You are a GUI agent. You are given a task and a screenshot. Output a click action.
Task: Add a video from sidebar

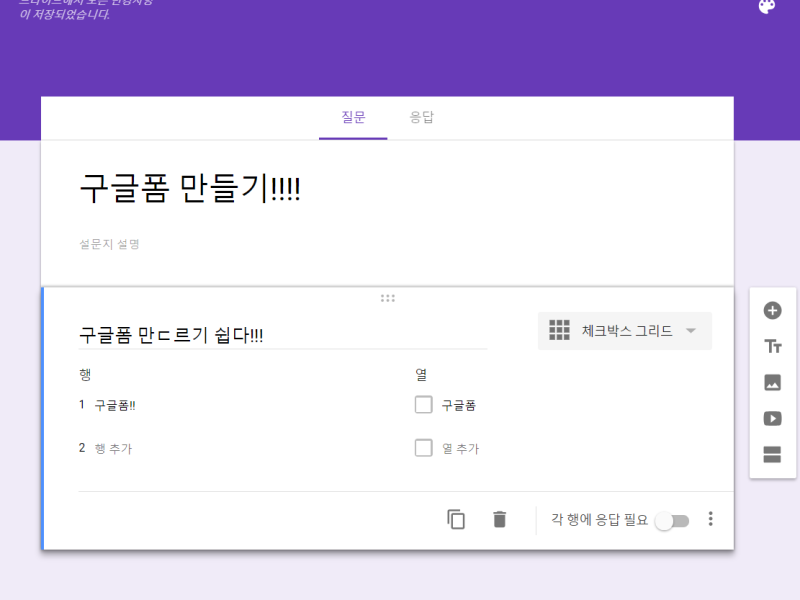point(772,418)
